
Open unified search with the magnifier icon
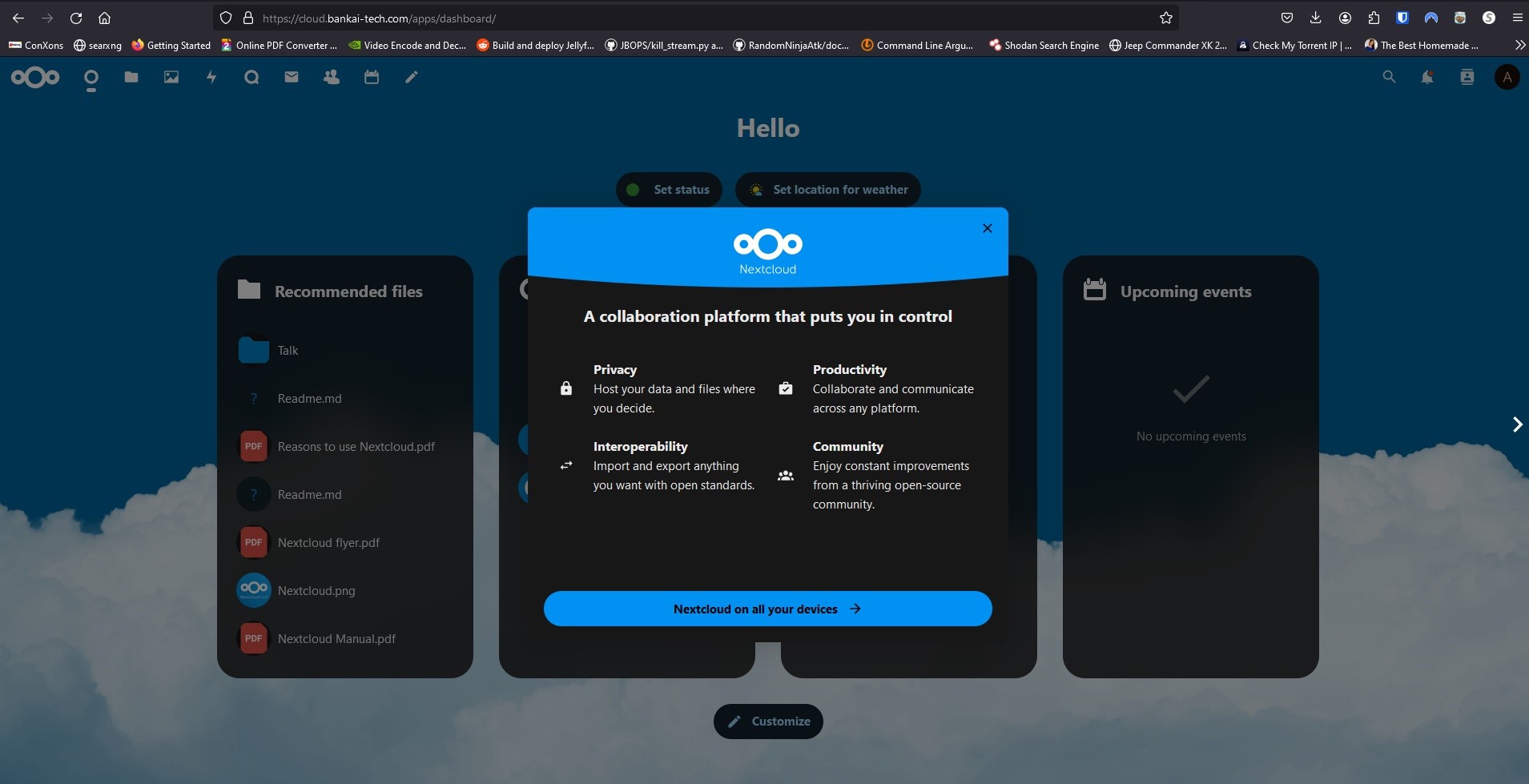click(x=1389, y=77)
